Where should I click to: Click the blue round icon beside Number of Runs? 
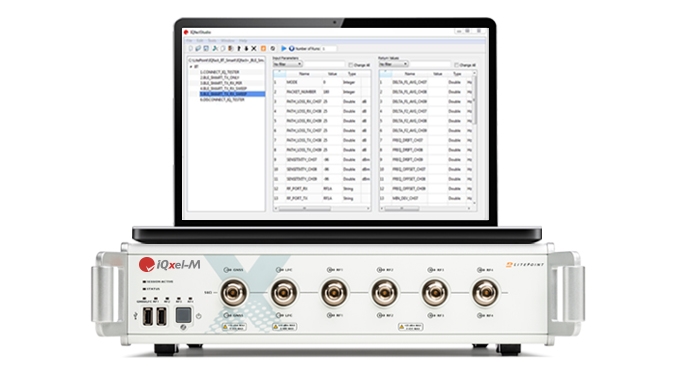291,48
